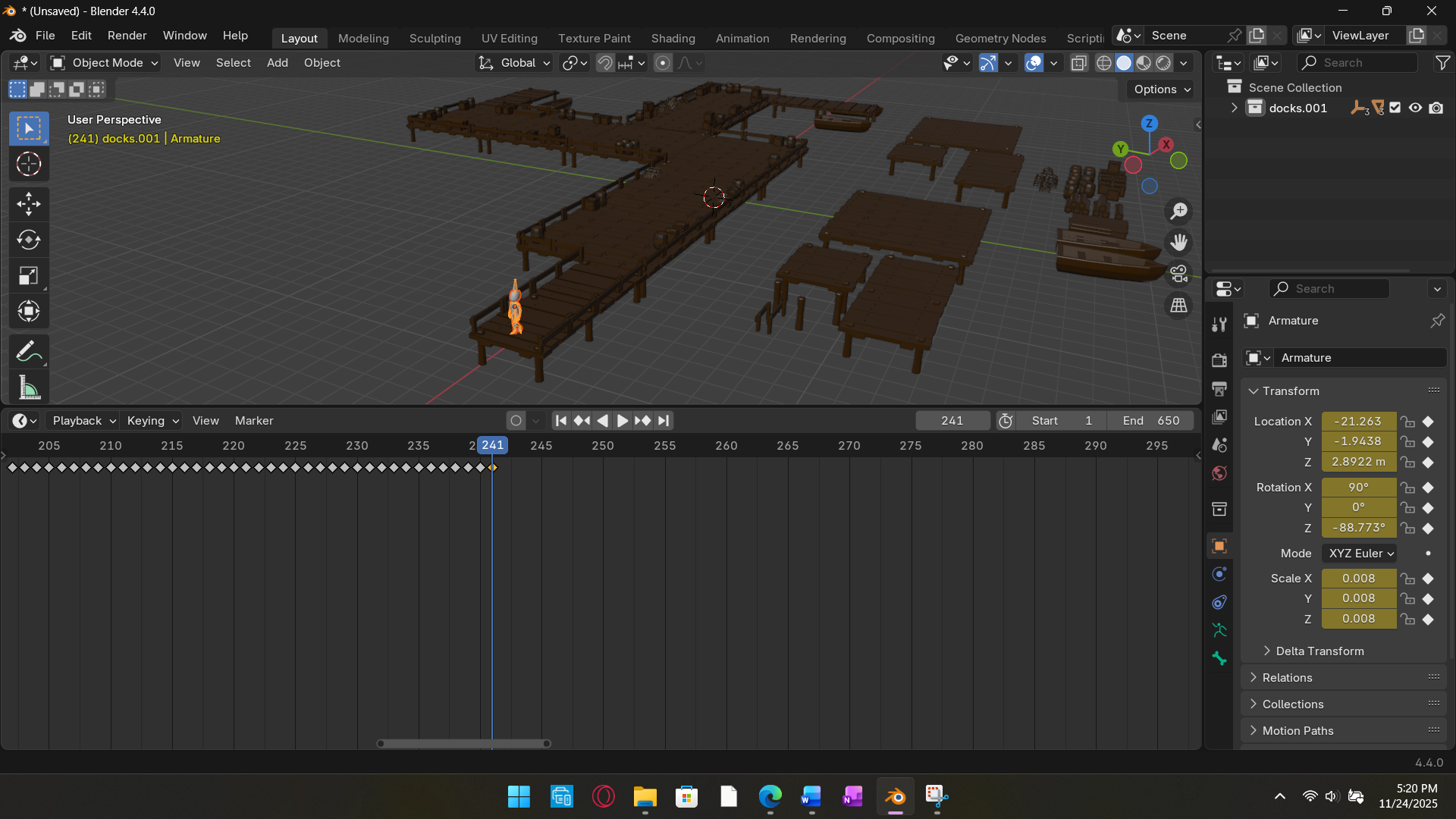Screen dimensions: 1456x819
Task: Toggle the Location X lock
Action: 1407,422
